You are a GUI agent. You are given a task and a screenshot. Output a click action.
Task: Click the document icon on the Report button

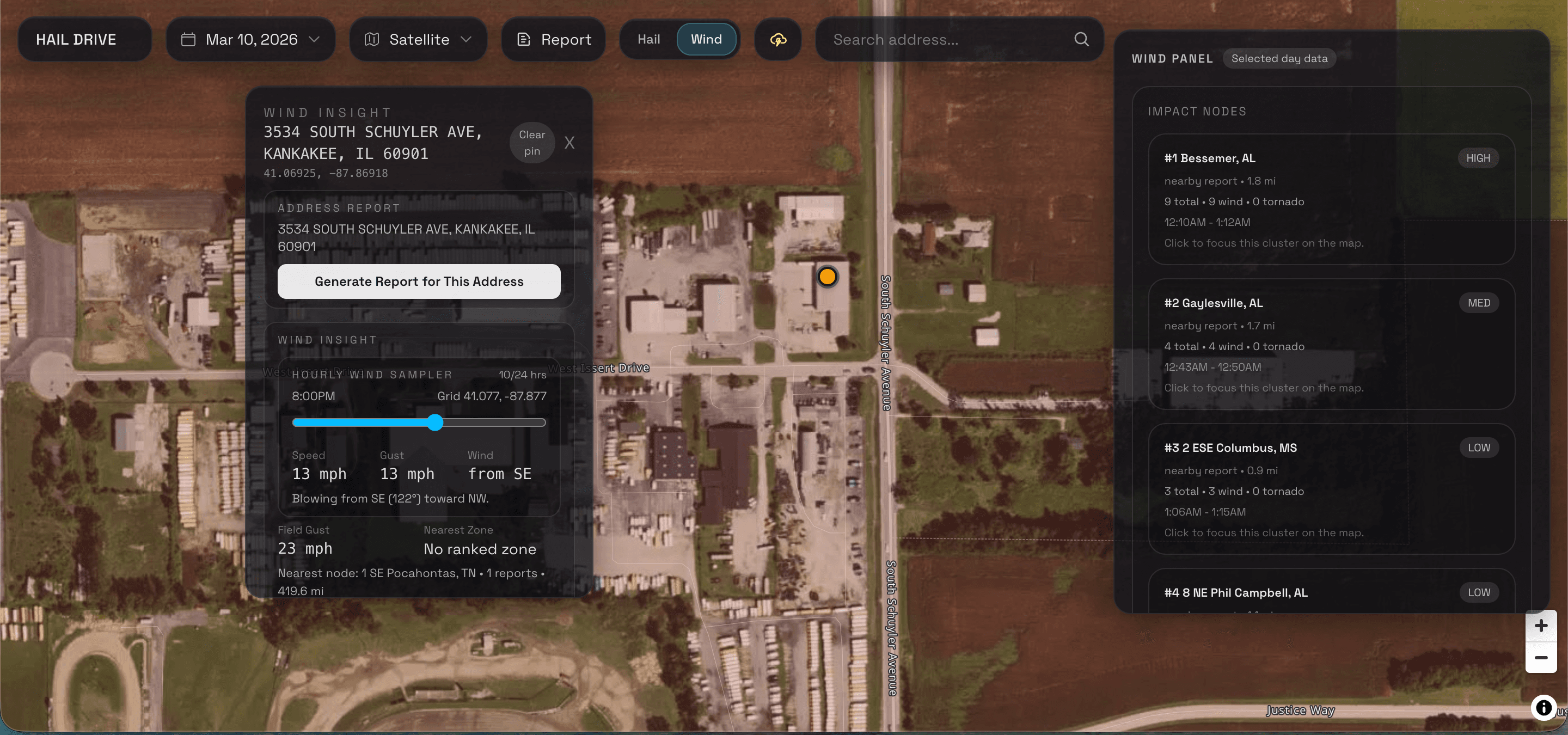[x=523, y=39]
